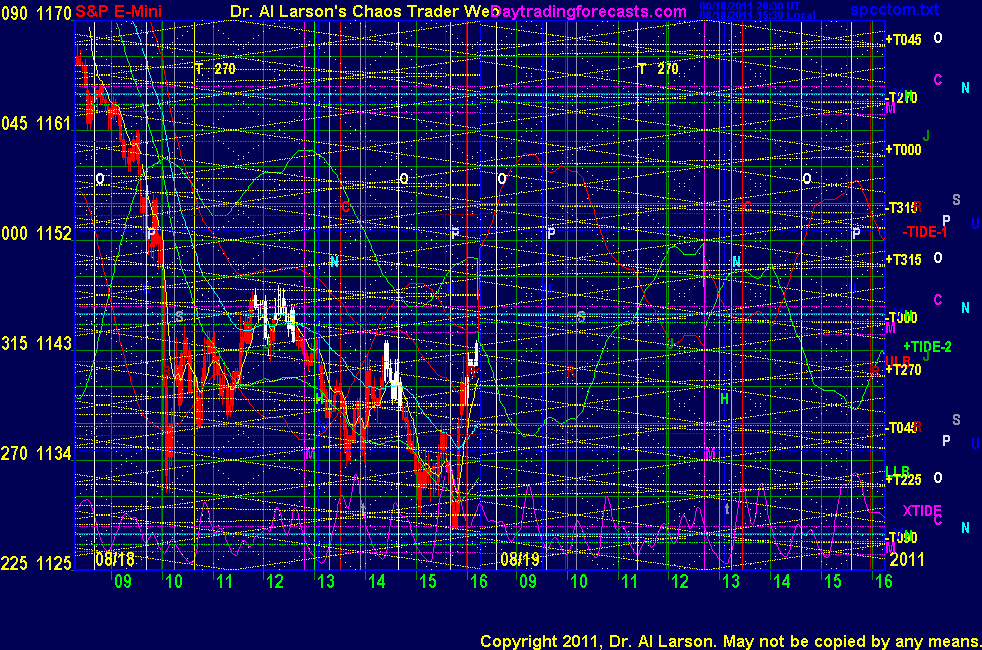Click the "000 1152" price axis label

coord(36,234)
